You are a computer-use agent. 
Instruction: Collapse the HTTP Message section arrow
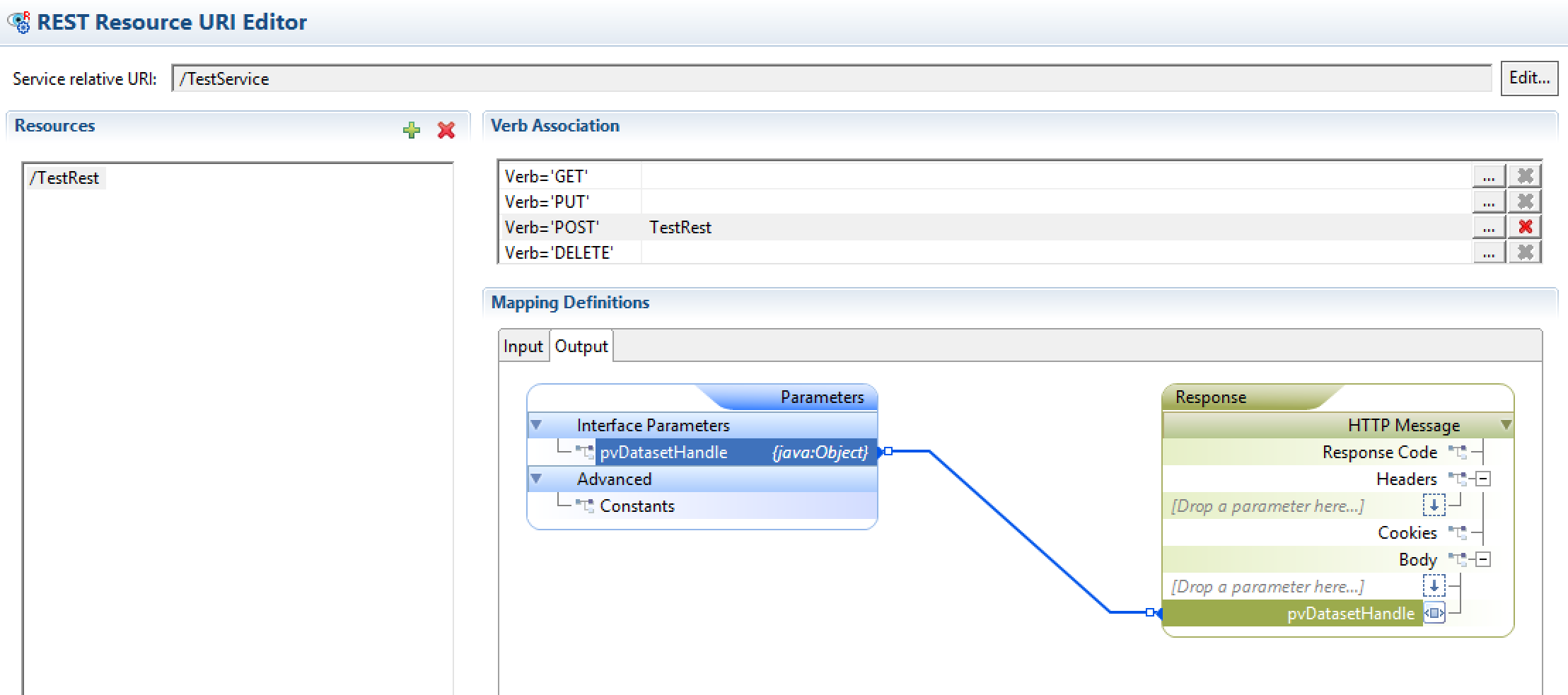click(x=1506, y=425)
